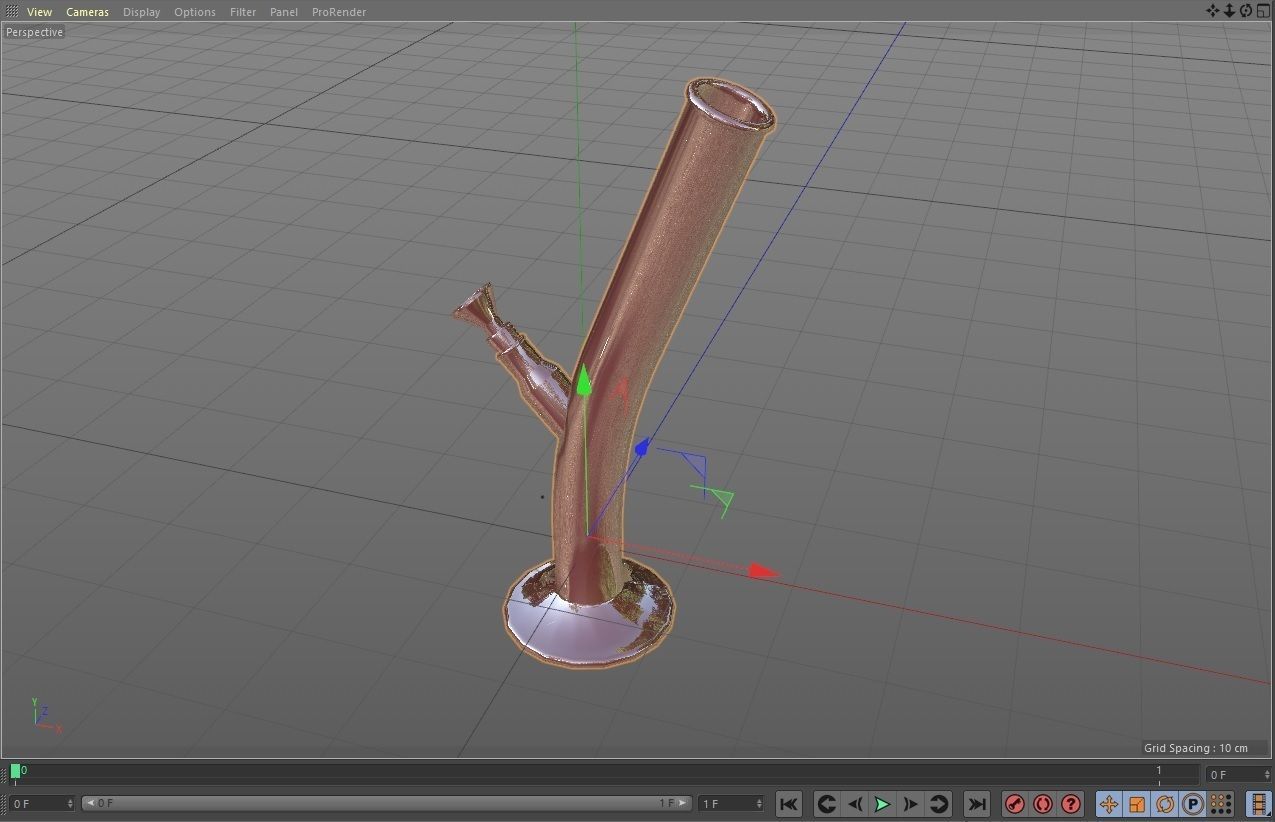Go to start of animation
The width and height of the screenshot is (1275, 822).
pos(788,804)
